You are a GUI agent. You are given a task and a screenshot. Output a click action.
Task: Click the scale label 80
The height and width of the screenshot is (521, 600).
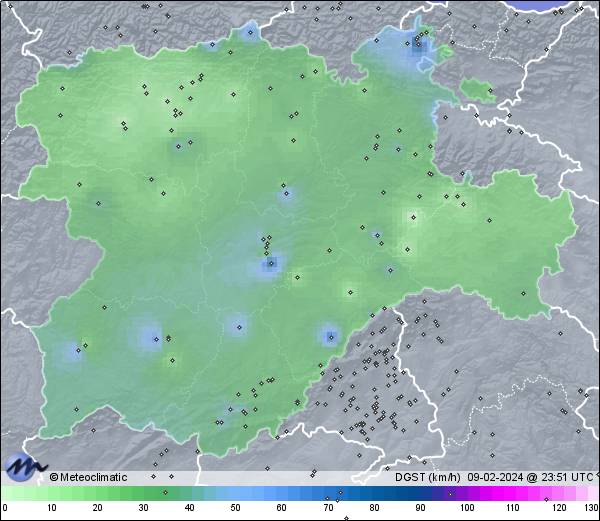pos(374,508)
